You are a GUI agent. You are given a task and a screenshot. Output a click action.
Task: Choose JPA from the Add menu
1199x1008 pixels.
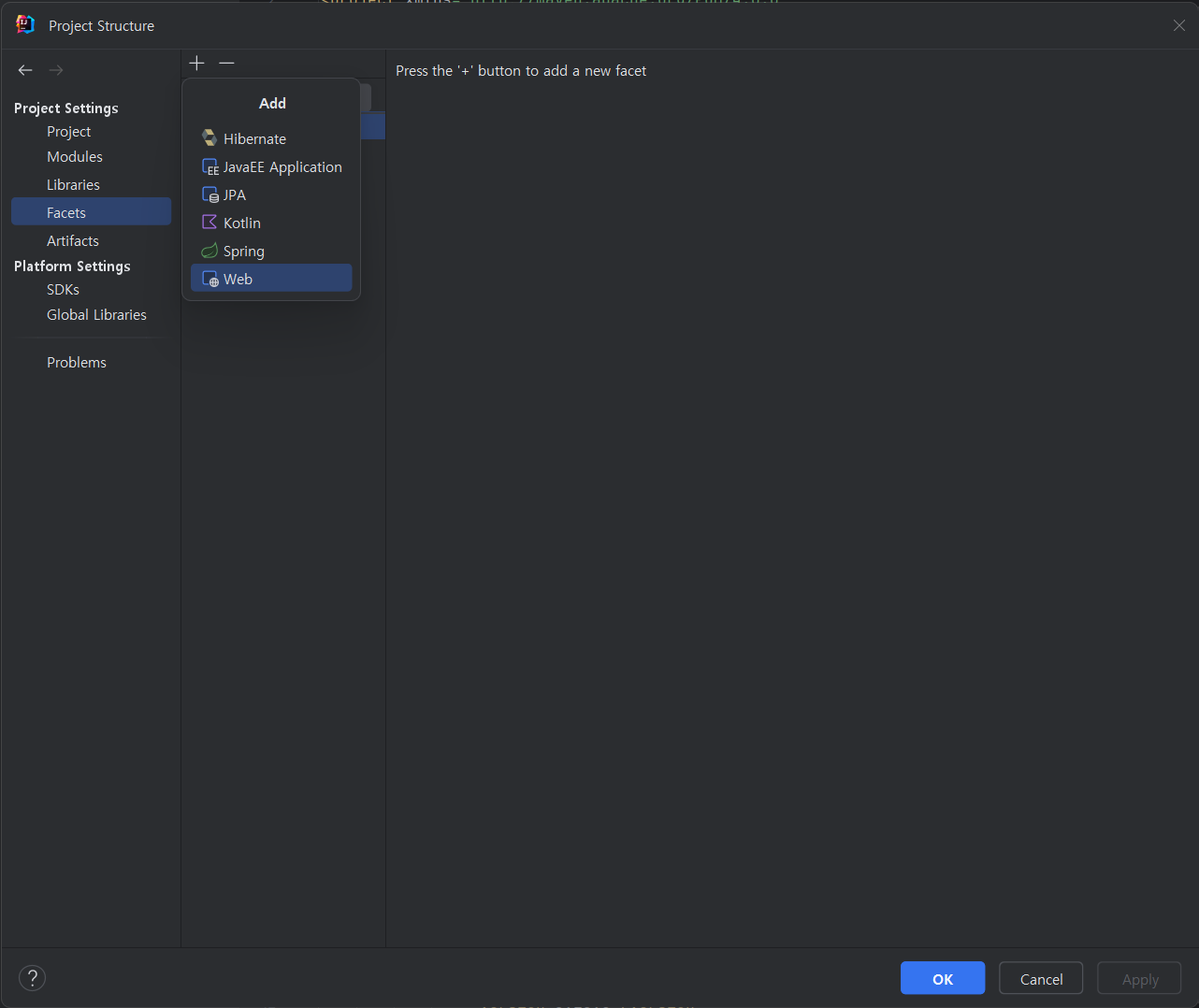tap(271, 194)
